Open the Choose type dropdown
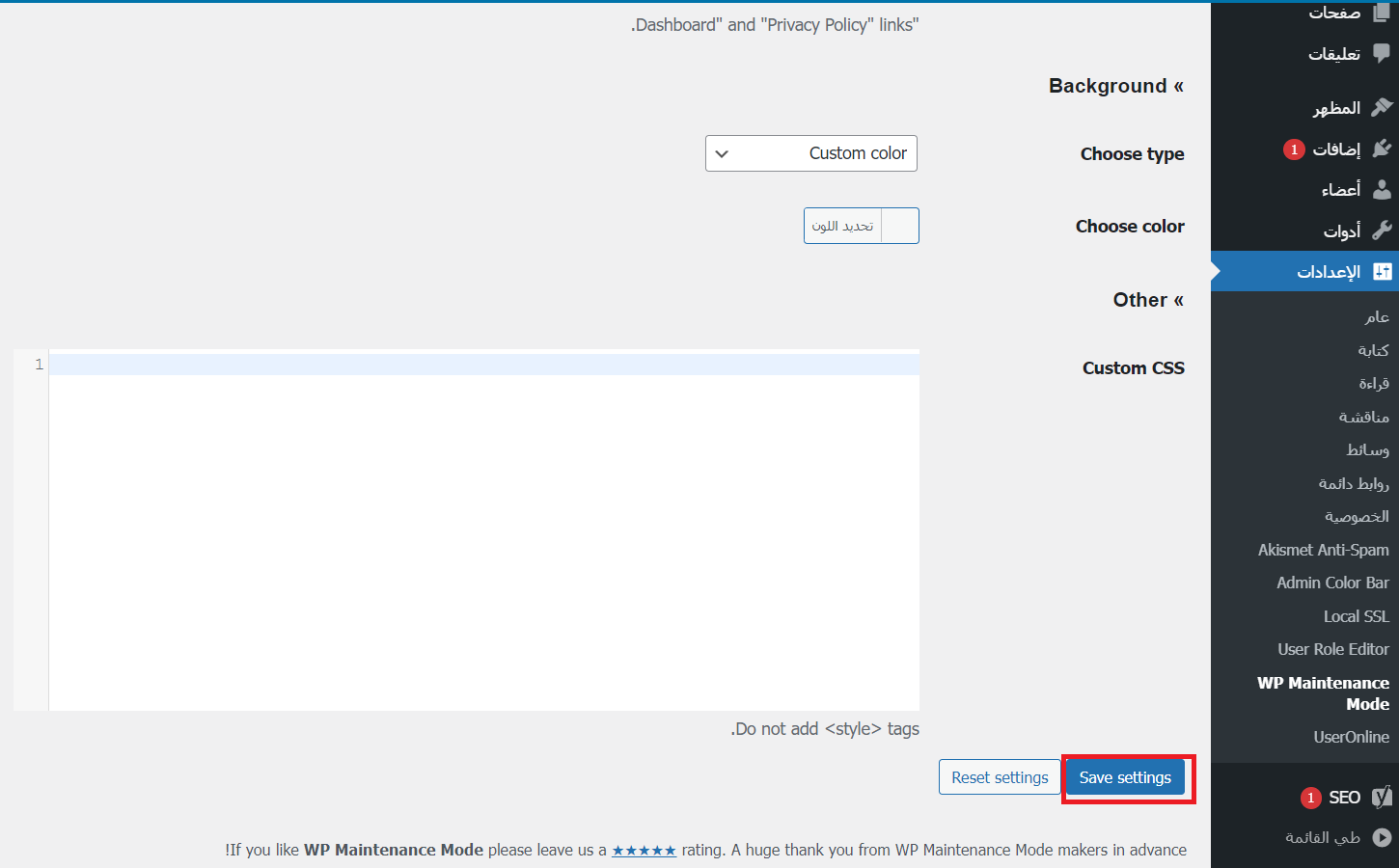The width and height of the screenshot is (1399, 868). coord(811,153)
